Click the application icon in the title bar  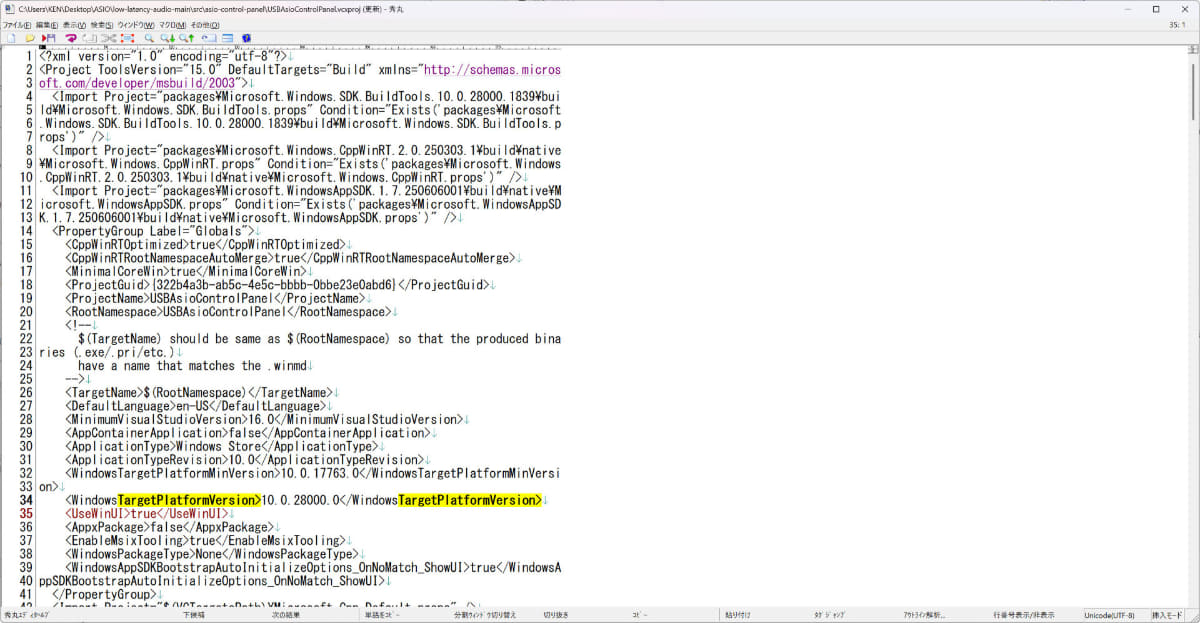point(8,8)
